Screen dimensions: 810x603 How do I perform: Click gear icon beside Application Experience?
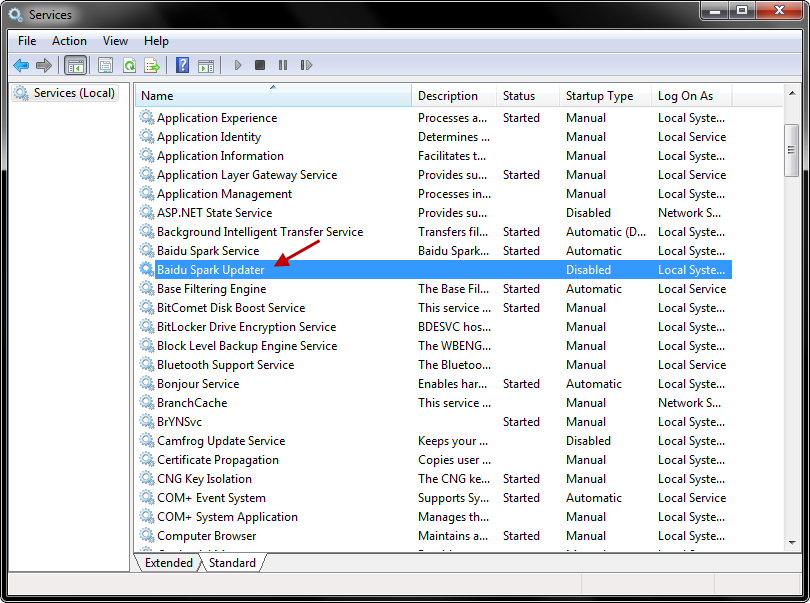[147, 117]
